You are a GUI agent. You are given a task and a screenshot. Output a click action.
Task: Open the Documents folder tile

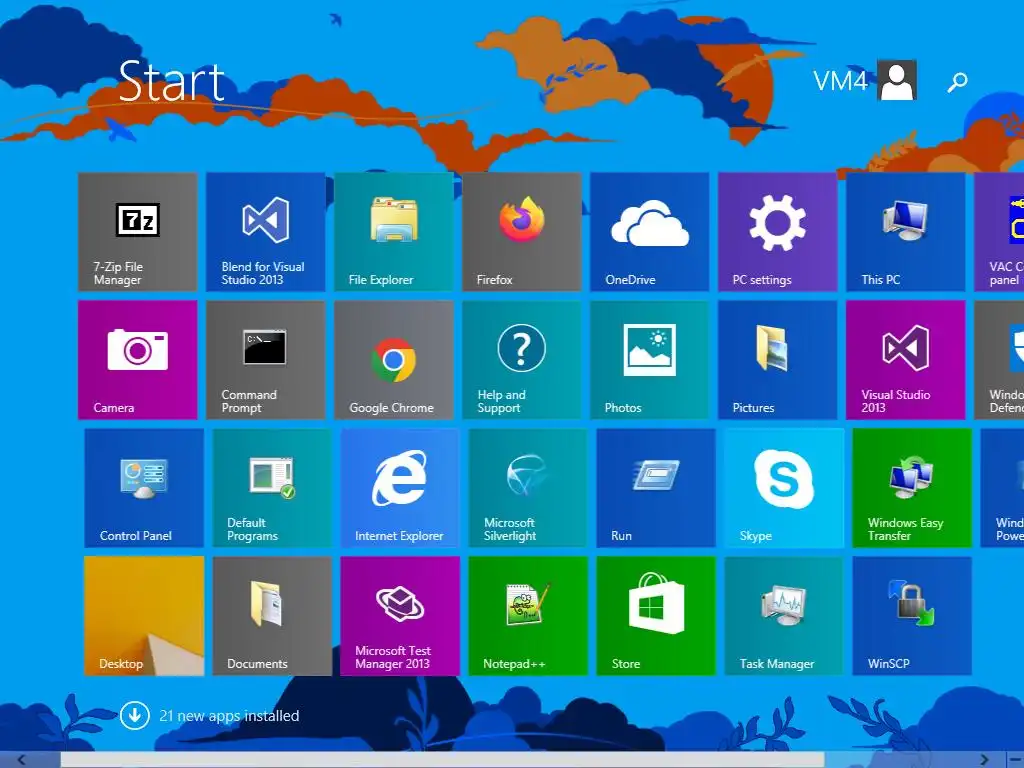(x=272, y=615)
